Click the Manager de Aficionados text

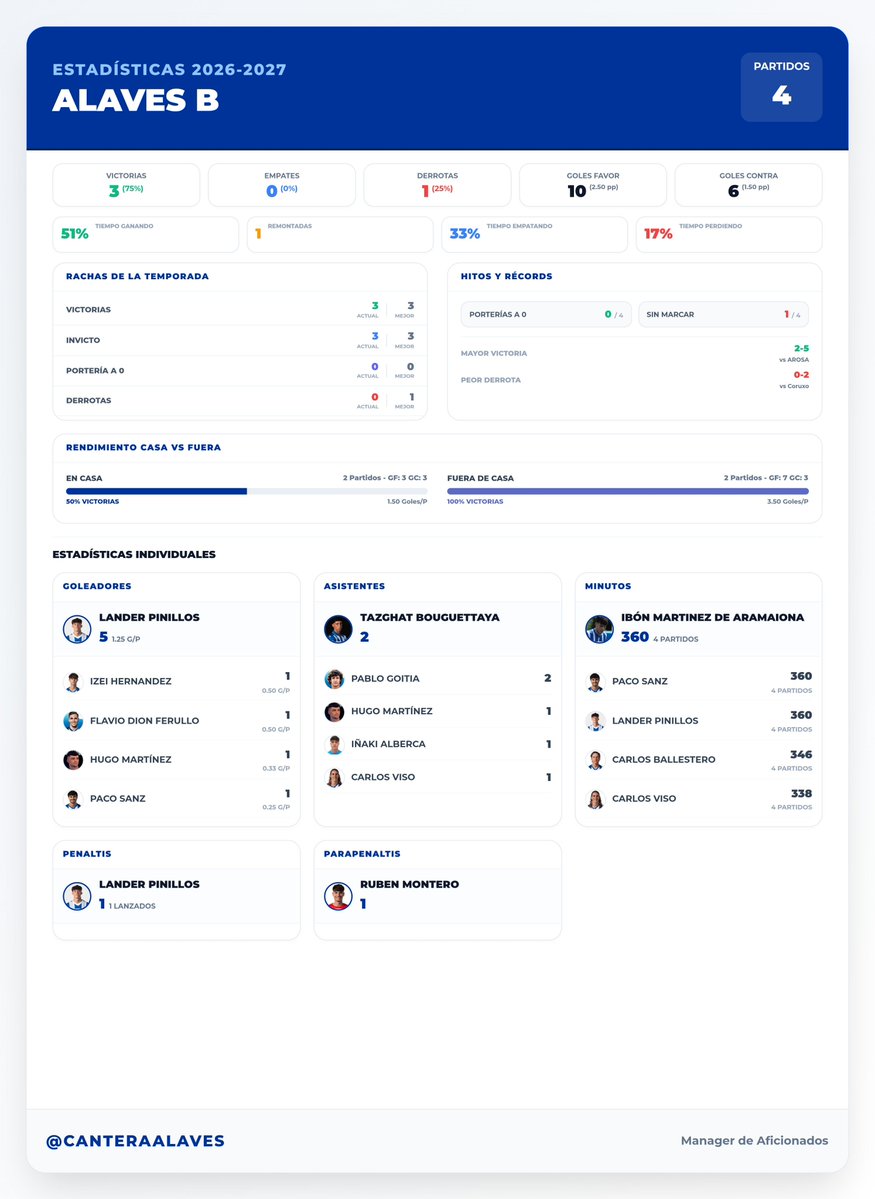[754, 1140]
